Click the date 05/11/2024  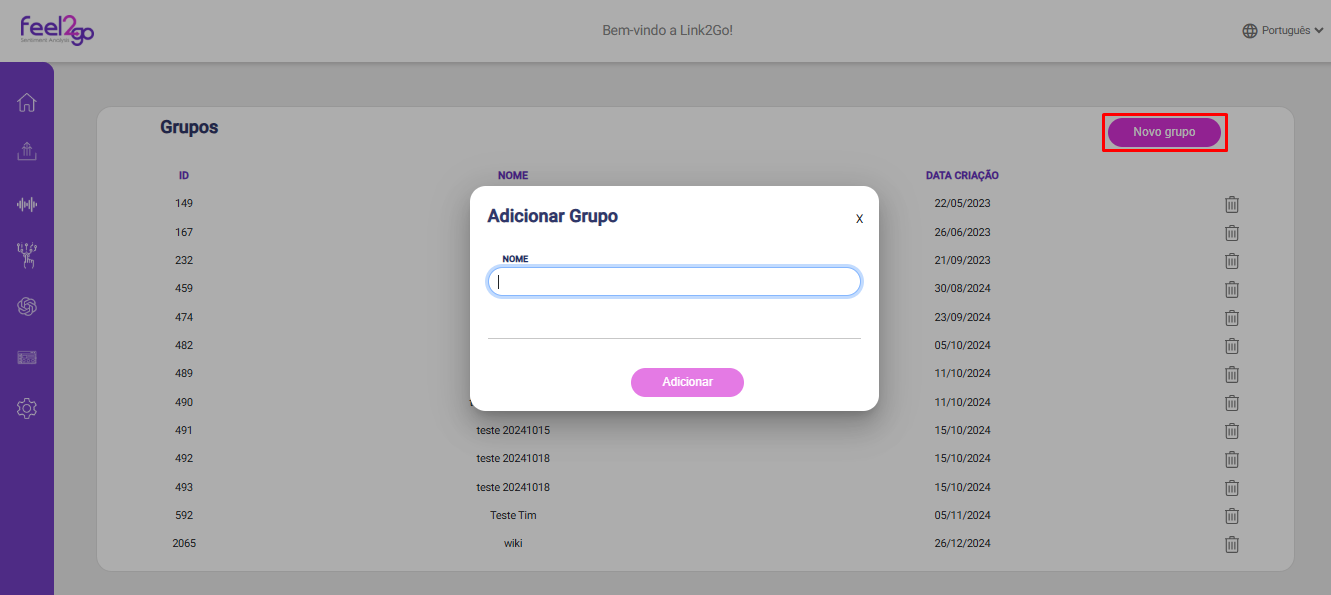(x=962, y=515)
